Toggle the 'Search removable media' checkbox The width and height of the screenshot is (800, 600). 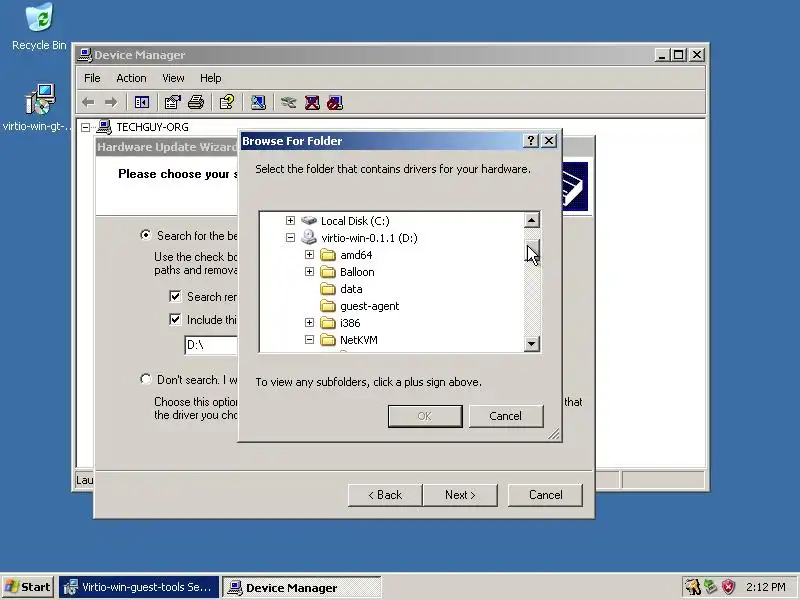pos(175,296)
